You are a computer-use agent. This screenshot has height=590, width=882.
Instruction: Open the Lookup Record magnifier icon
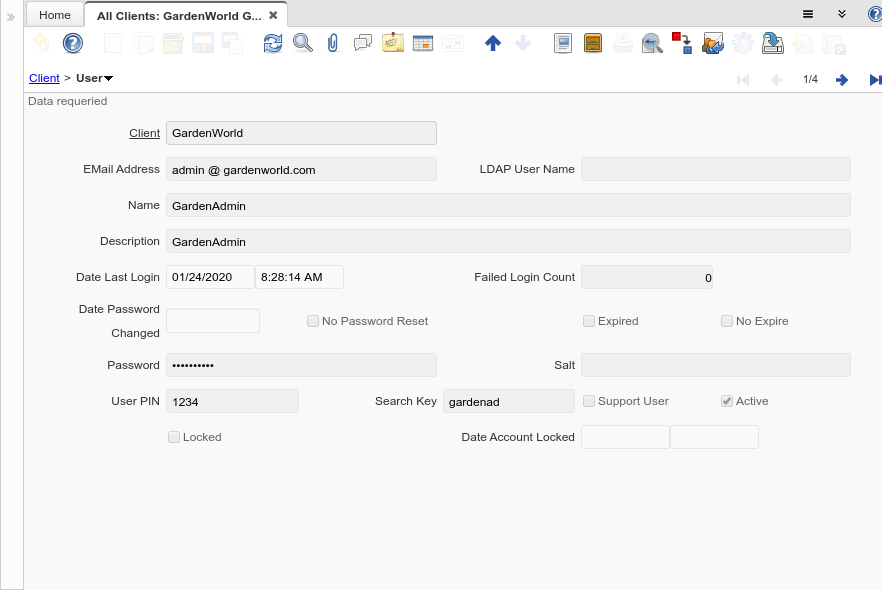(302, 43)
